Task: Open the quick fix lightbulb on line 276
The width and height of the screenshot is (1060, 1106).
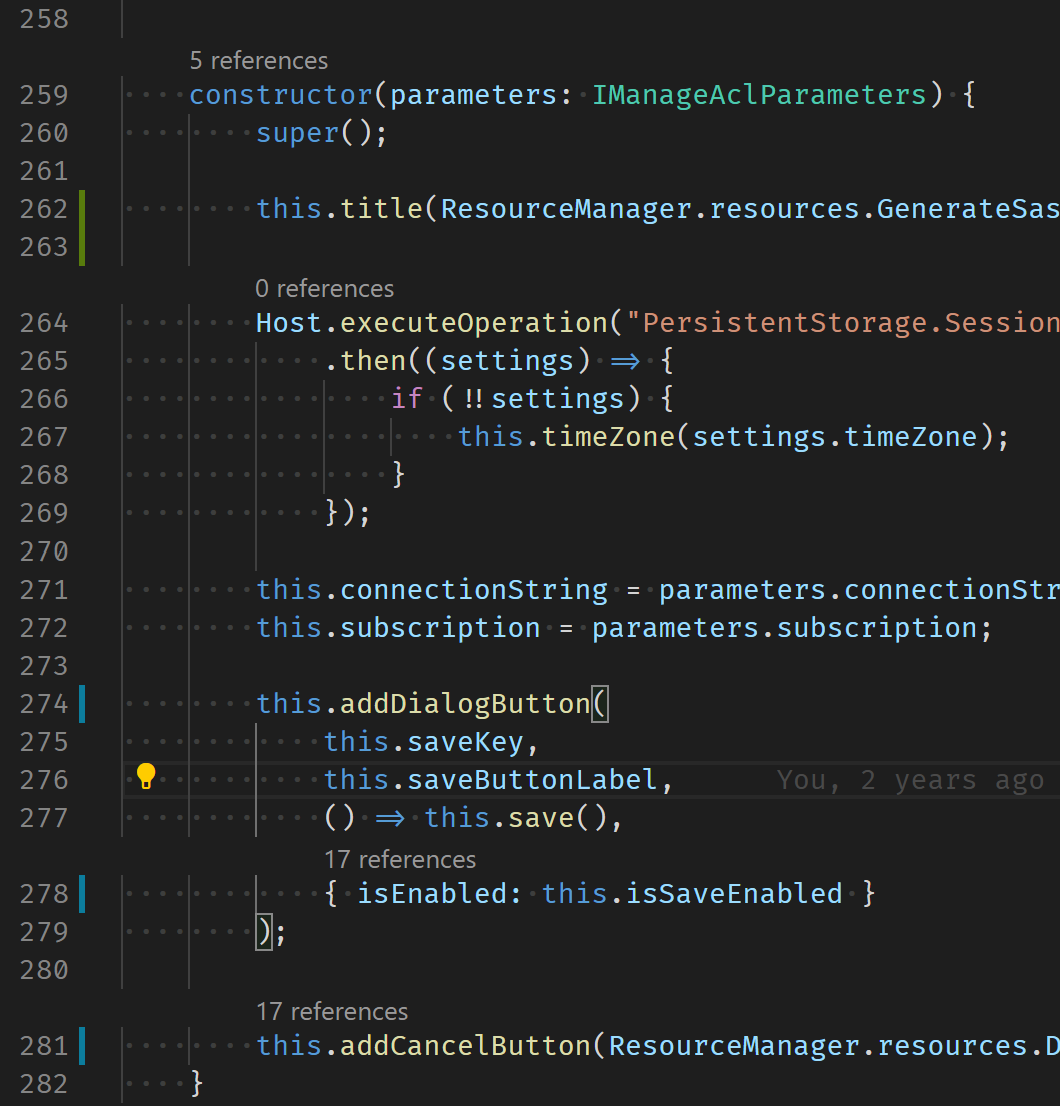Action: [146, 775]
